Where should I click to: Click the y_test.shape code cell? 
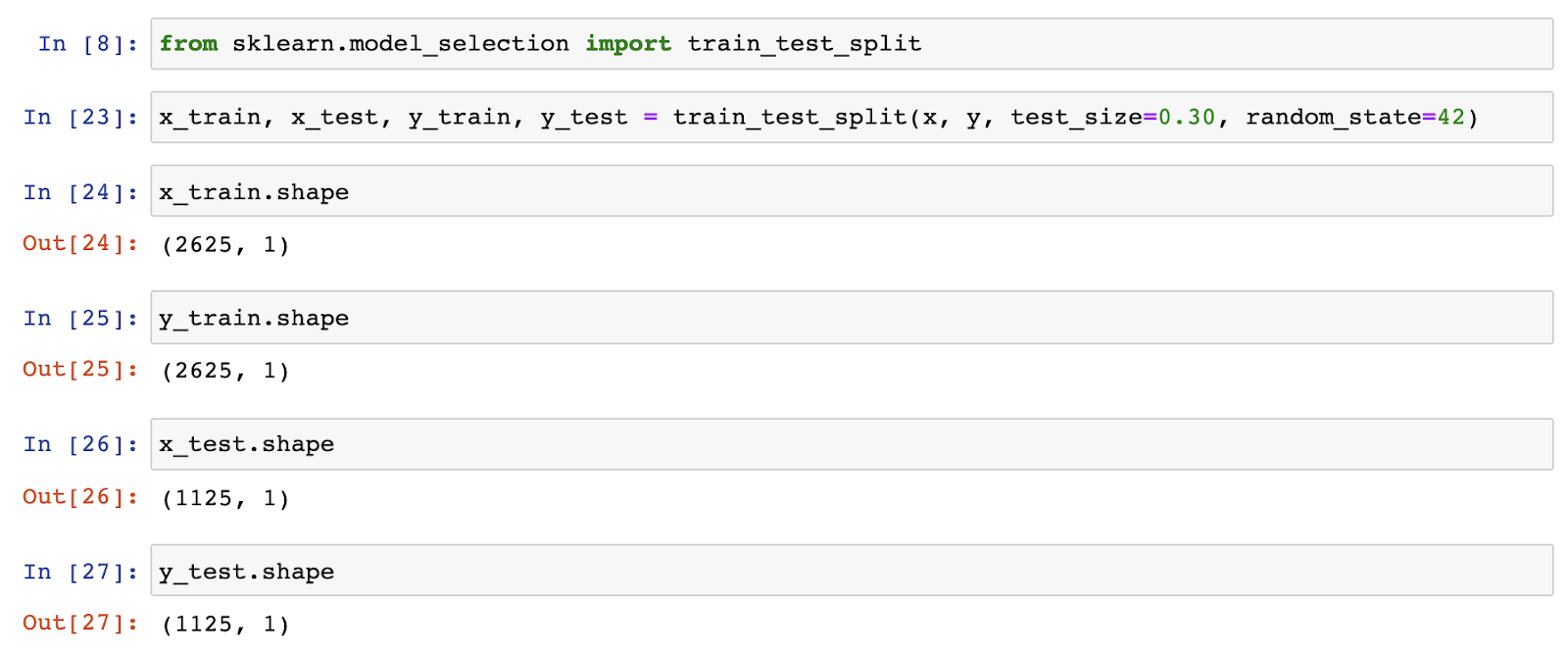click(851, 572)
